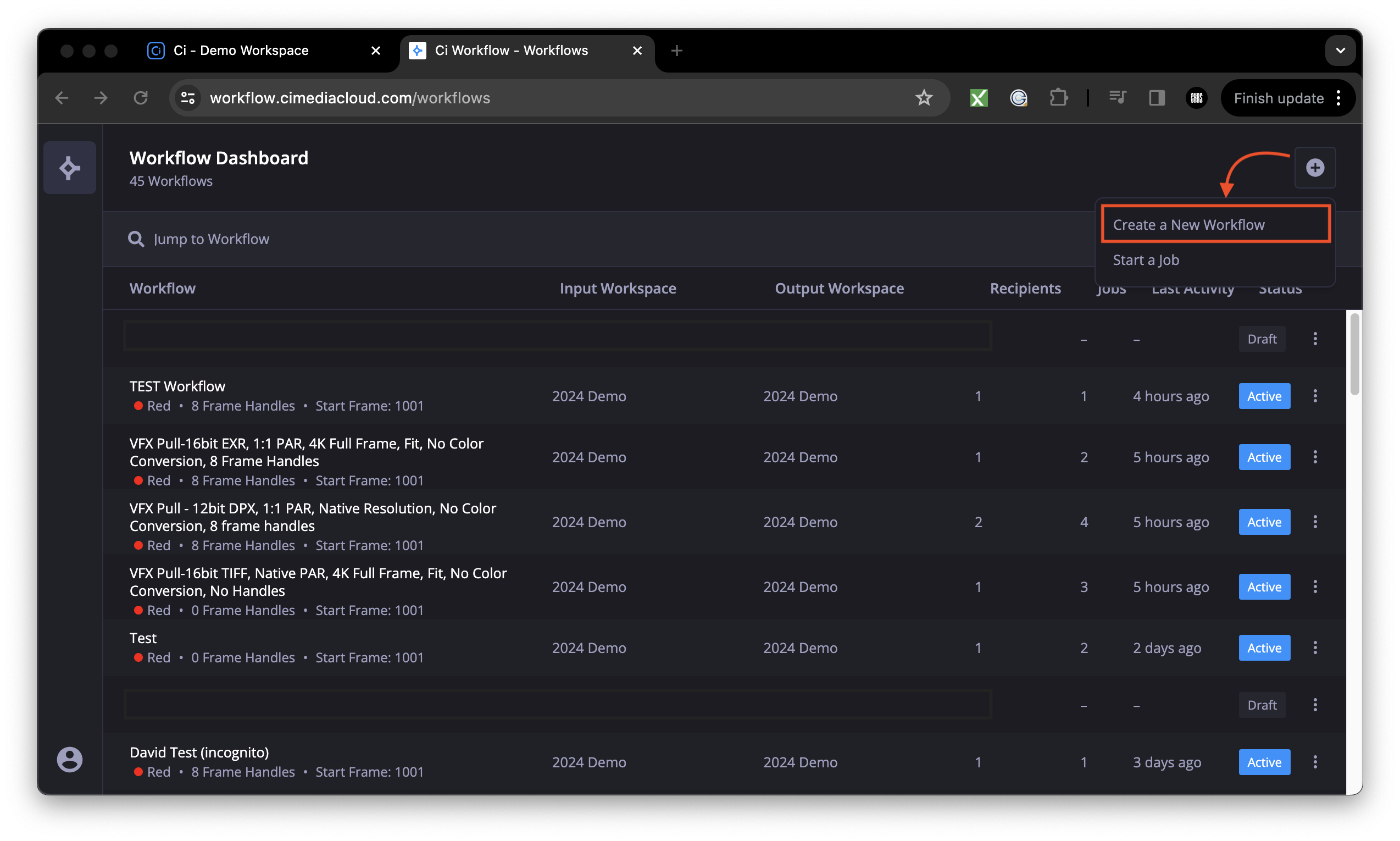Bookmark this page with the star icon
Screen dimensions: 1400x841
924,97
